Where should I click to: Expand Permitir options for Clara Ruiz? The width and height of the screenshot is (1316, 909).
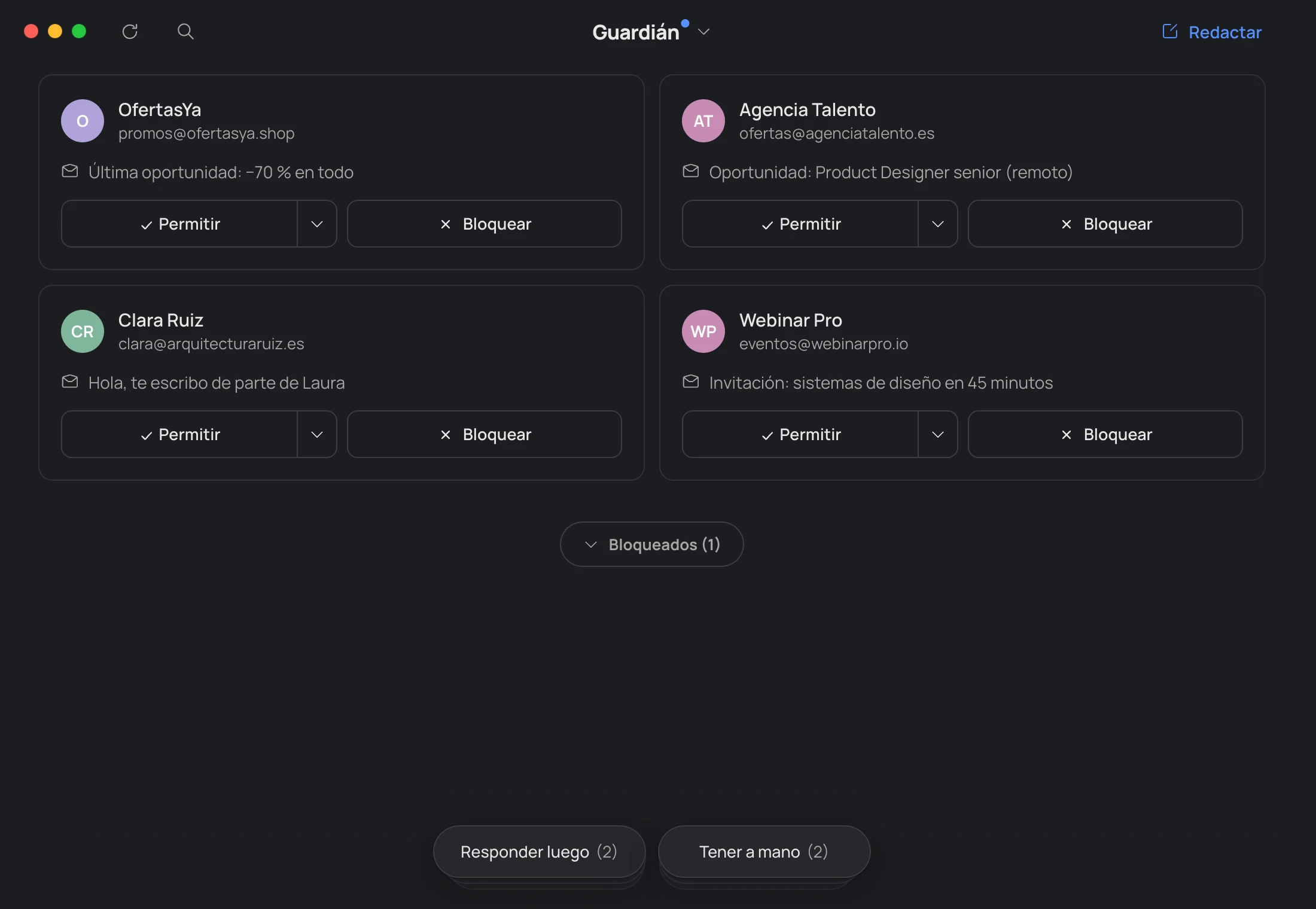tap(317, 434)
